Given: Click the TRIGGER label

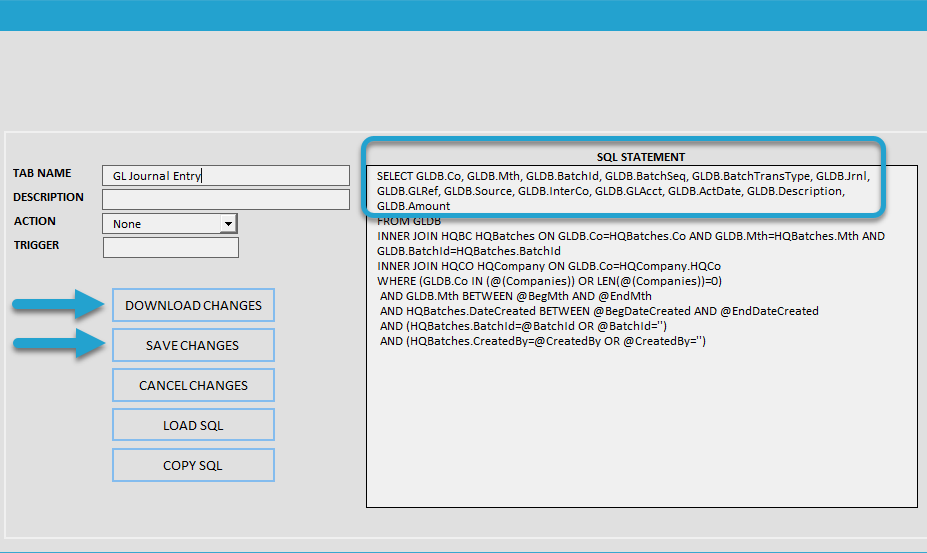Looking at the screenshot, I should 37,245.
